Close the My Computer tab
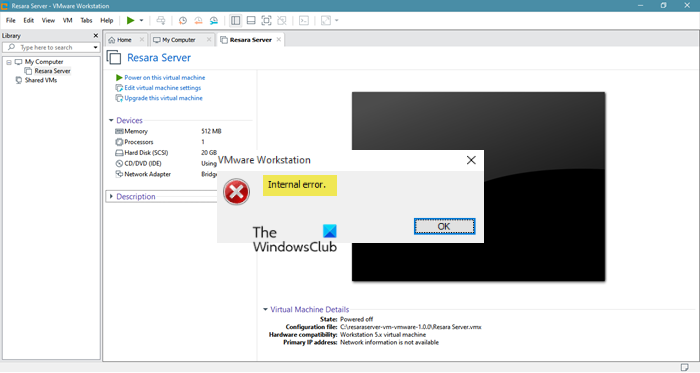Image resolution: width=700 pixels, height=373 pixels. (209, 40)
